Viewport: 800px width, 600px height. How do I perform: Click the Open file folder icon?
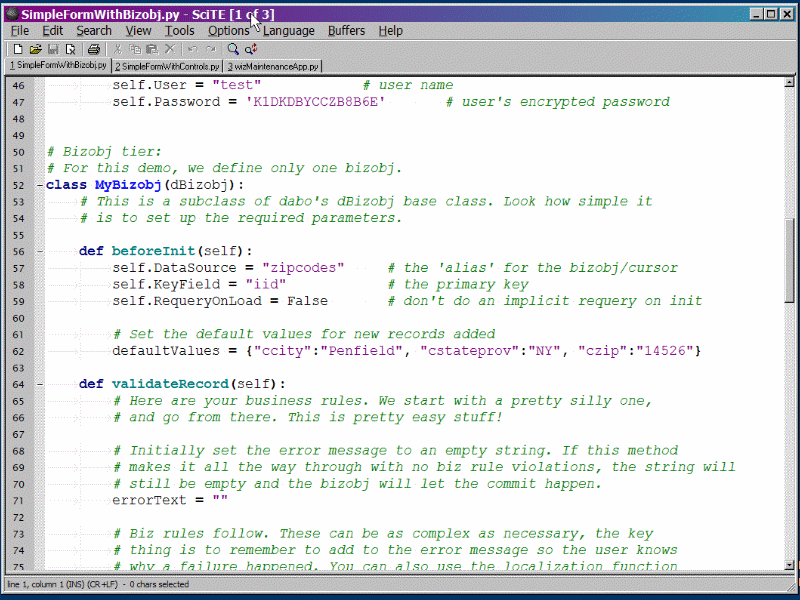pos(35,49)
